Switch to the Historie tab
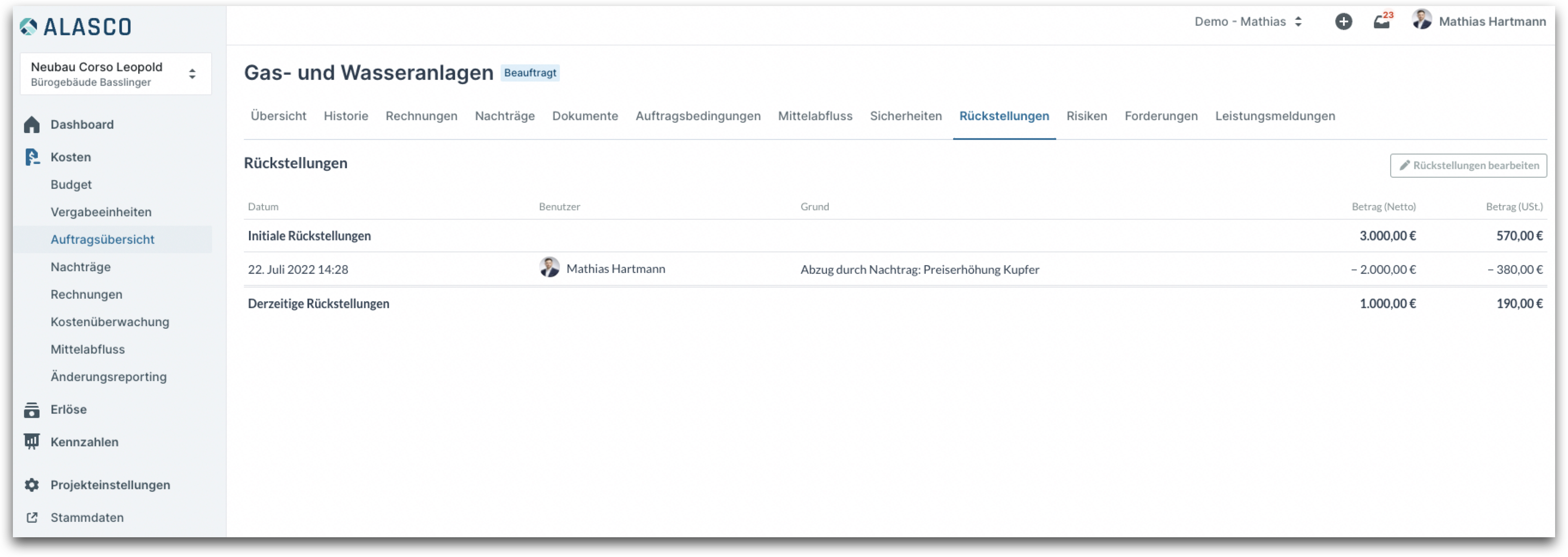 click(x=346, y=116)
